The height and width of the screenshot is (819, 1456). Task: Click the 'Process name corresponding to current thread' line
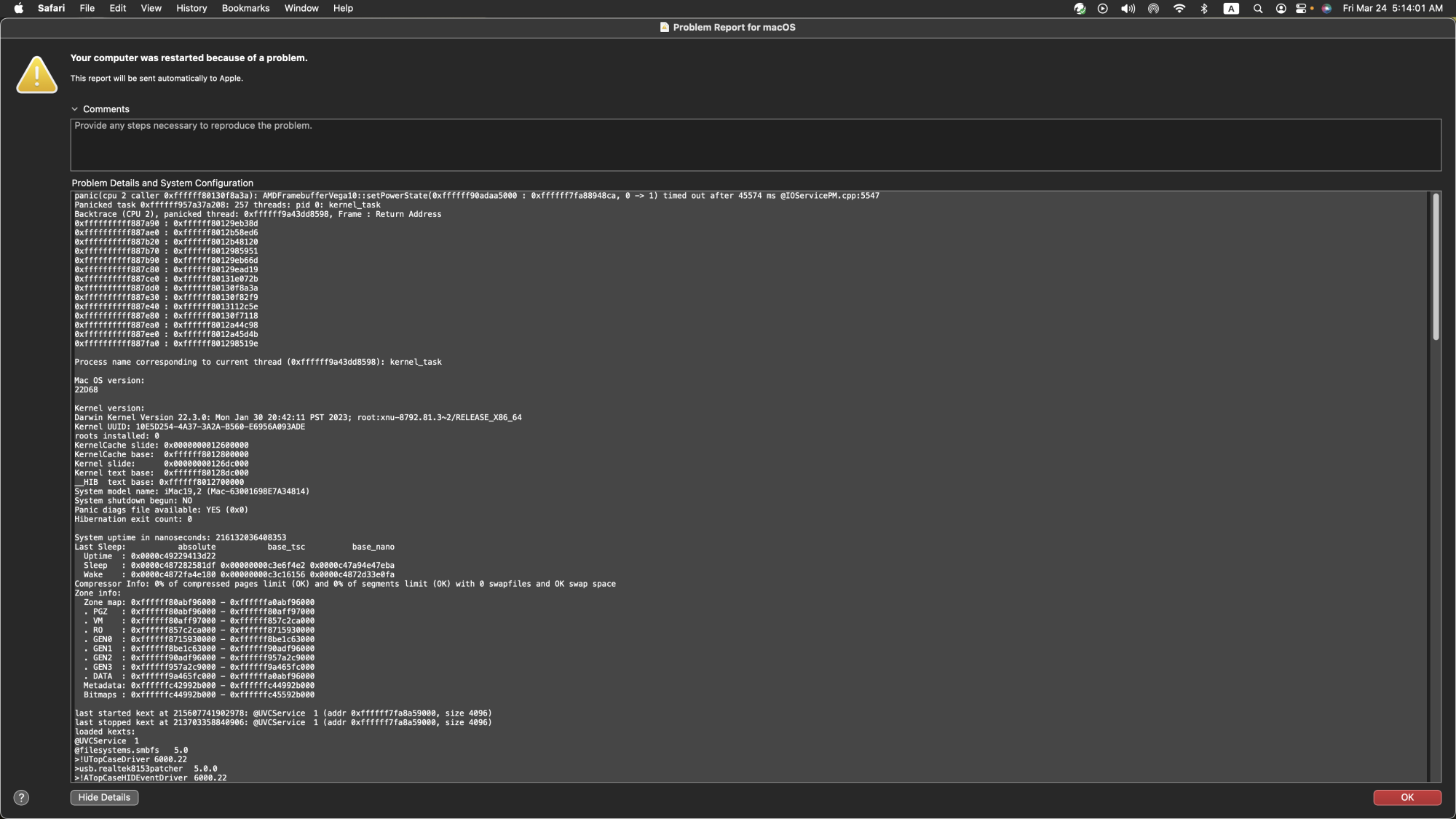coord(258,362)
